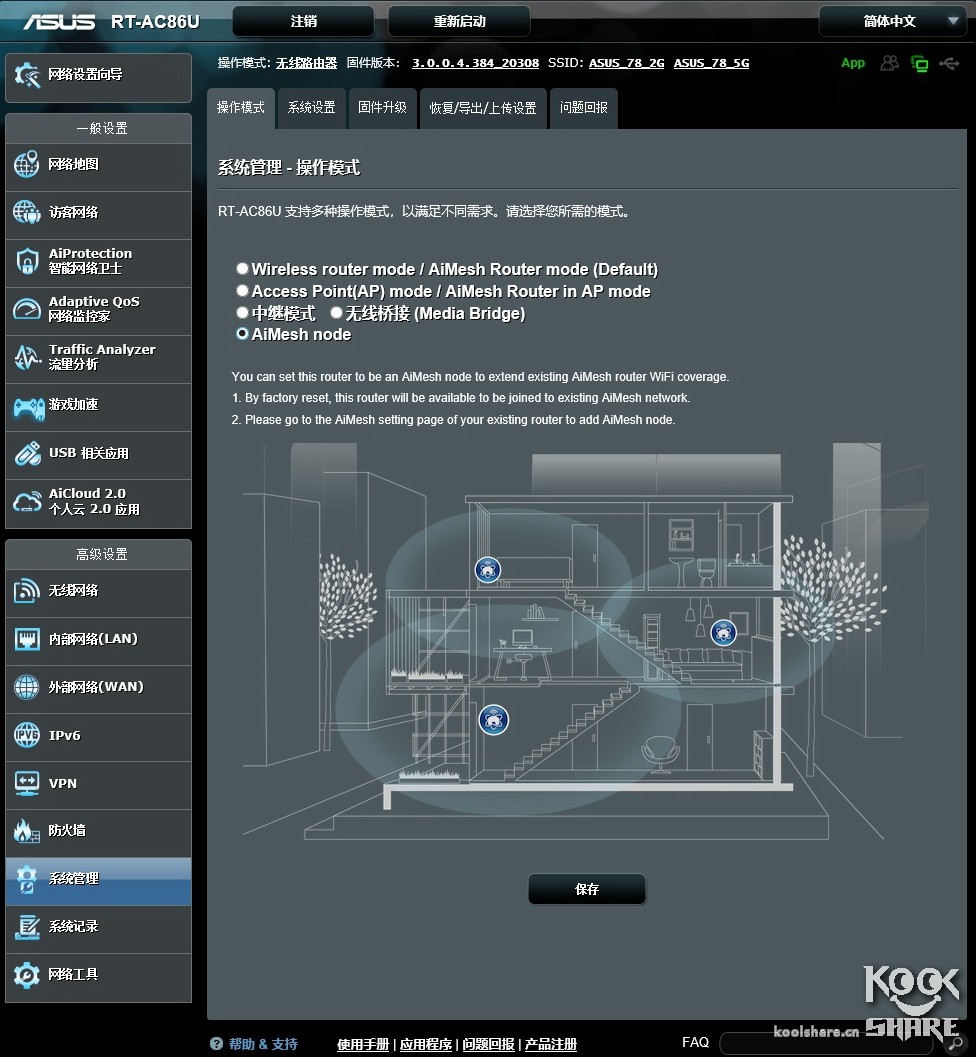Click the 访客网络 icon
The image size is (976, 1057).
coord(27,212)
